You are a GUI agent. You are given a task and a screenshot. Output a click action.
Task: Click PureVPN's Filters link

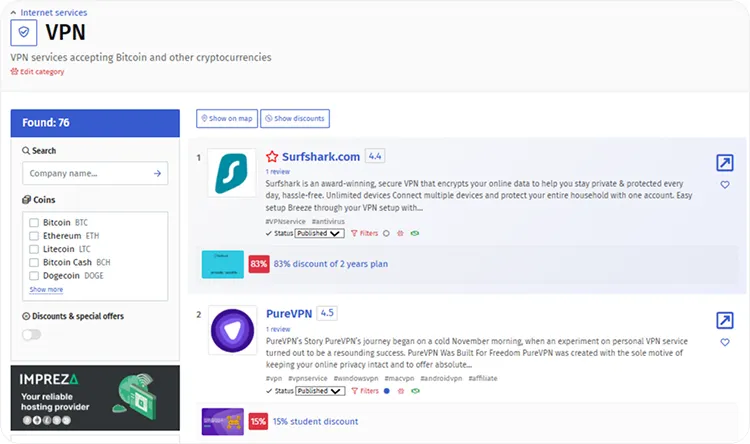pos(365,391)
